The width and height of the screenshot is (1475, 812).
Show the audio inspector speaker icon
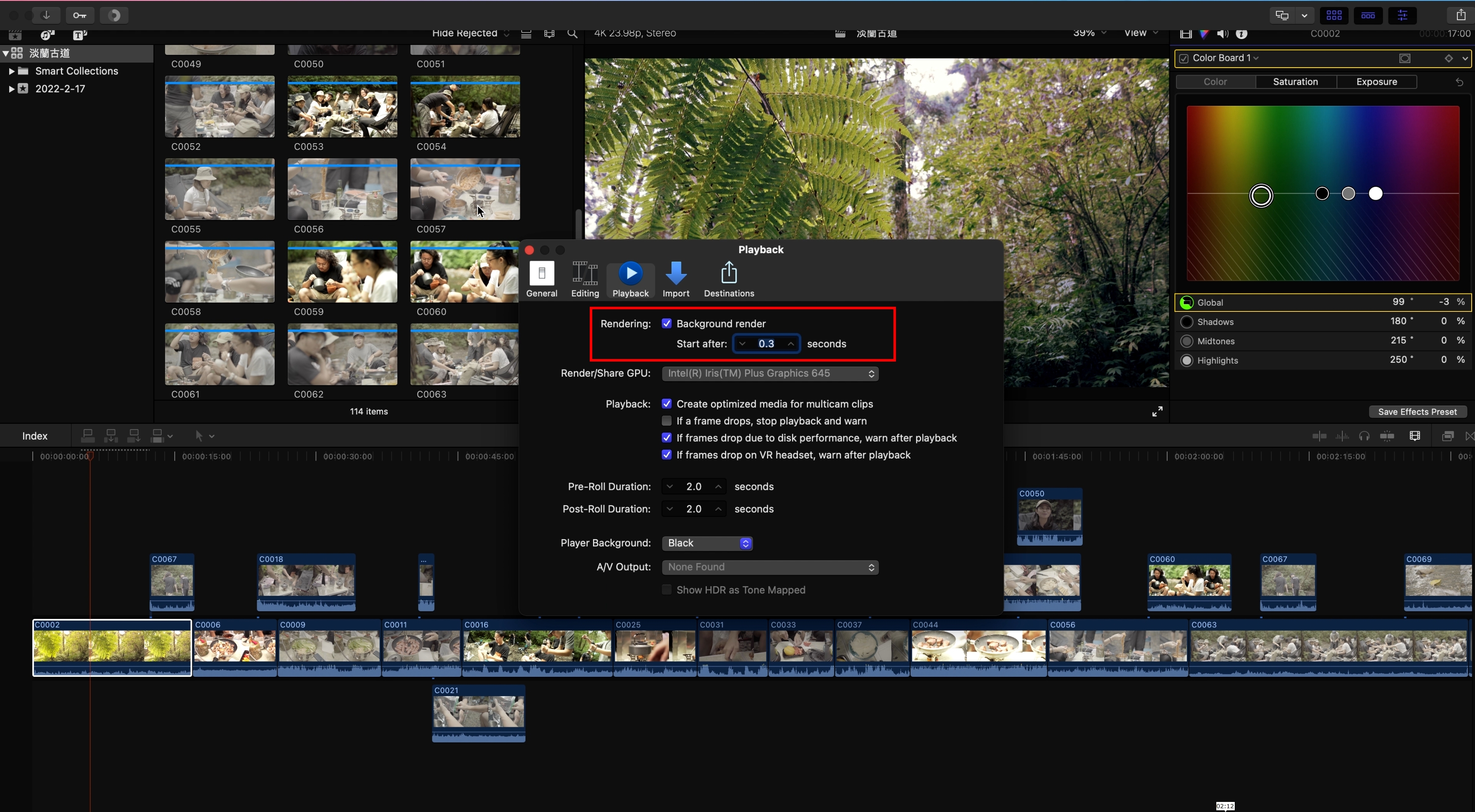tap(1223, 34)
